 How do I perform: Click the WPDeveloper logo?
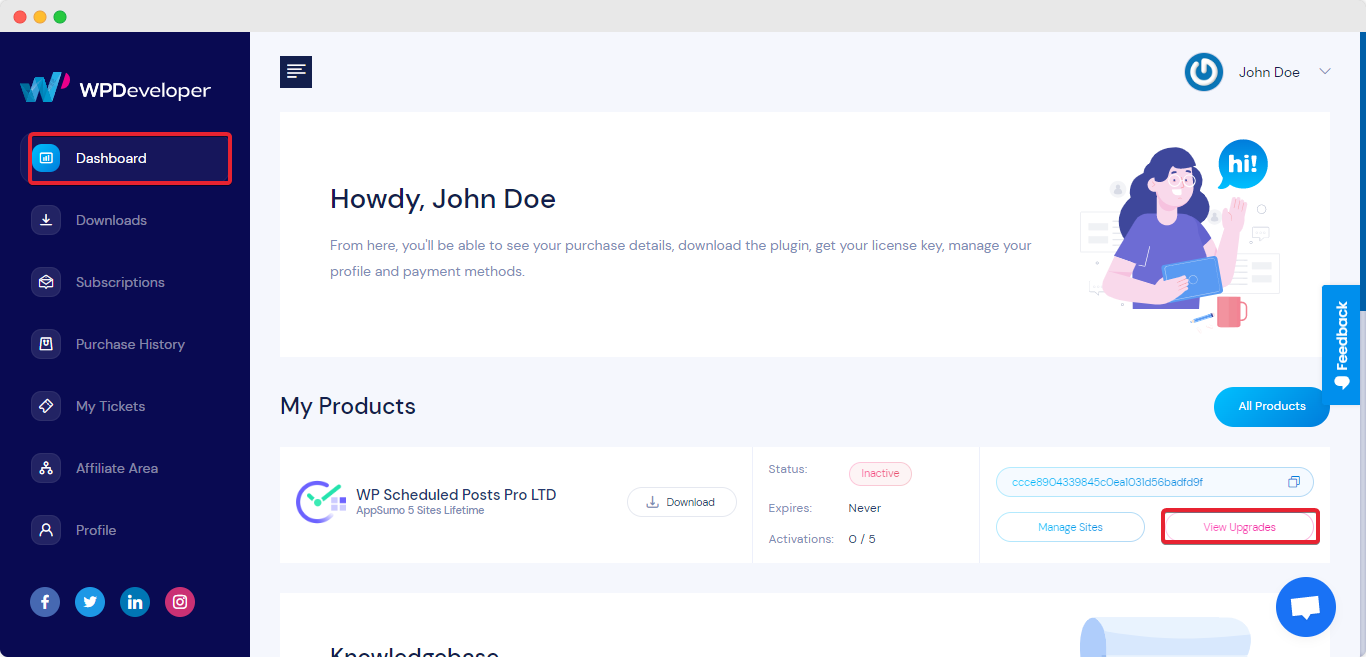pyautogui.click(x=115, y=88)
